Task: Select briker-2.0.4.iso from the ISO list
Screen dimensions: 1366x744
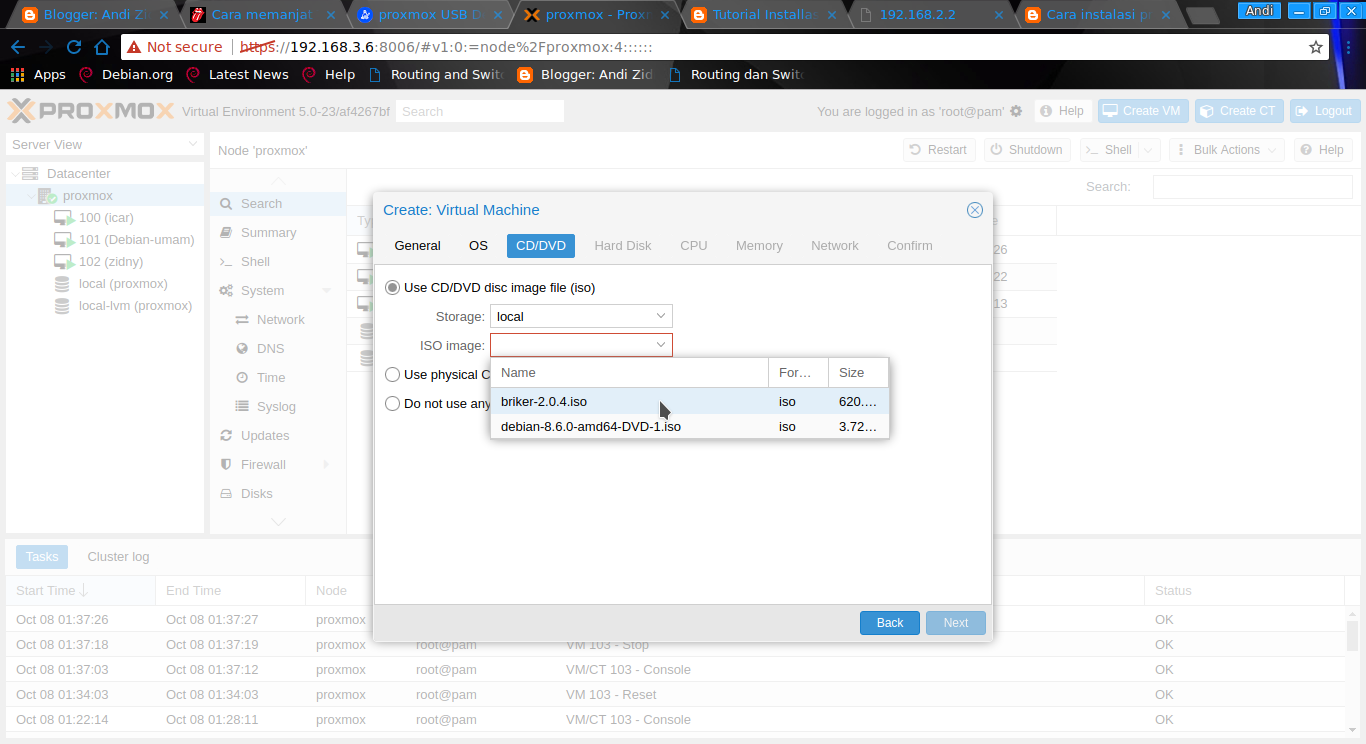Action: pos(544,401)
